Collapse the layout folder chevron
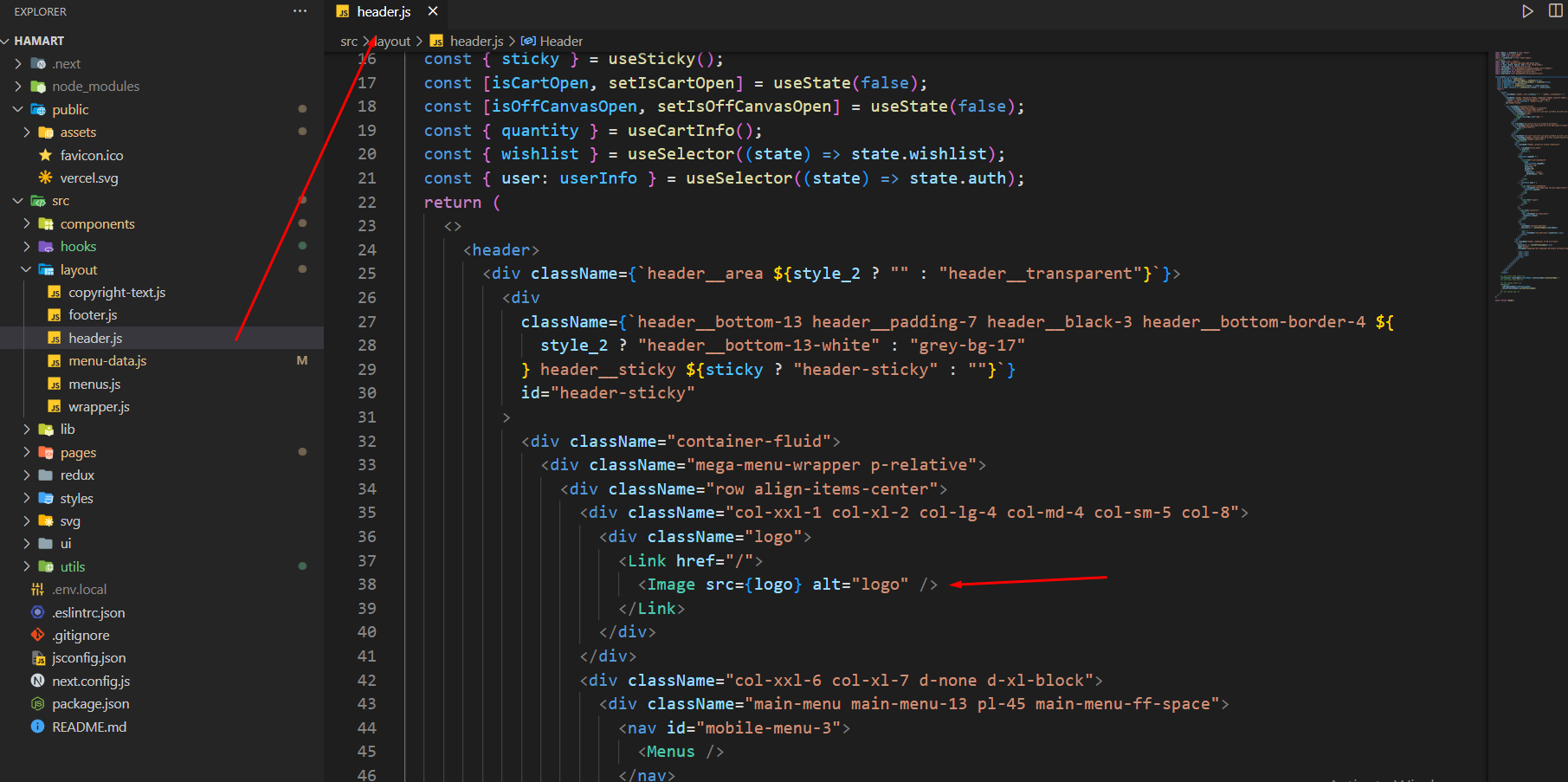The width and height of the screenshot is (1568, 782). 27,269
